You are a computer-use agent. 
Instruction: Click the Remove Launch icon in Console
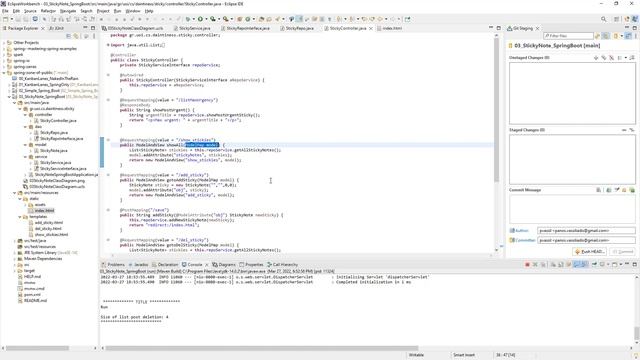535,264
